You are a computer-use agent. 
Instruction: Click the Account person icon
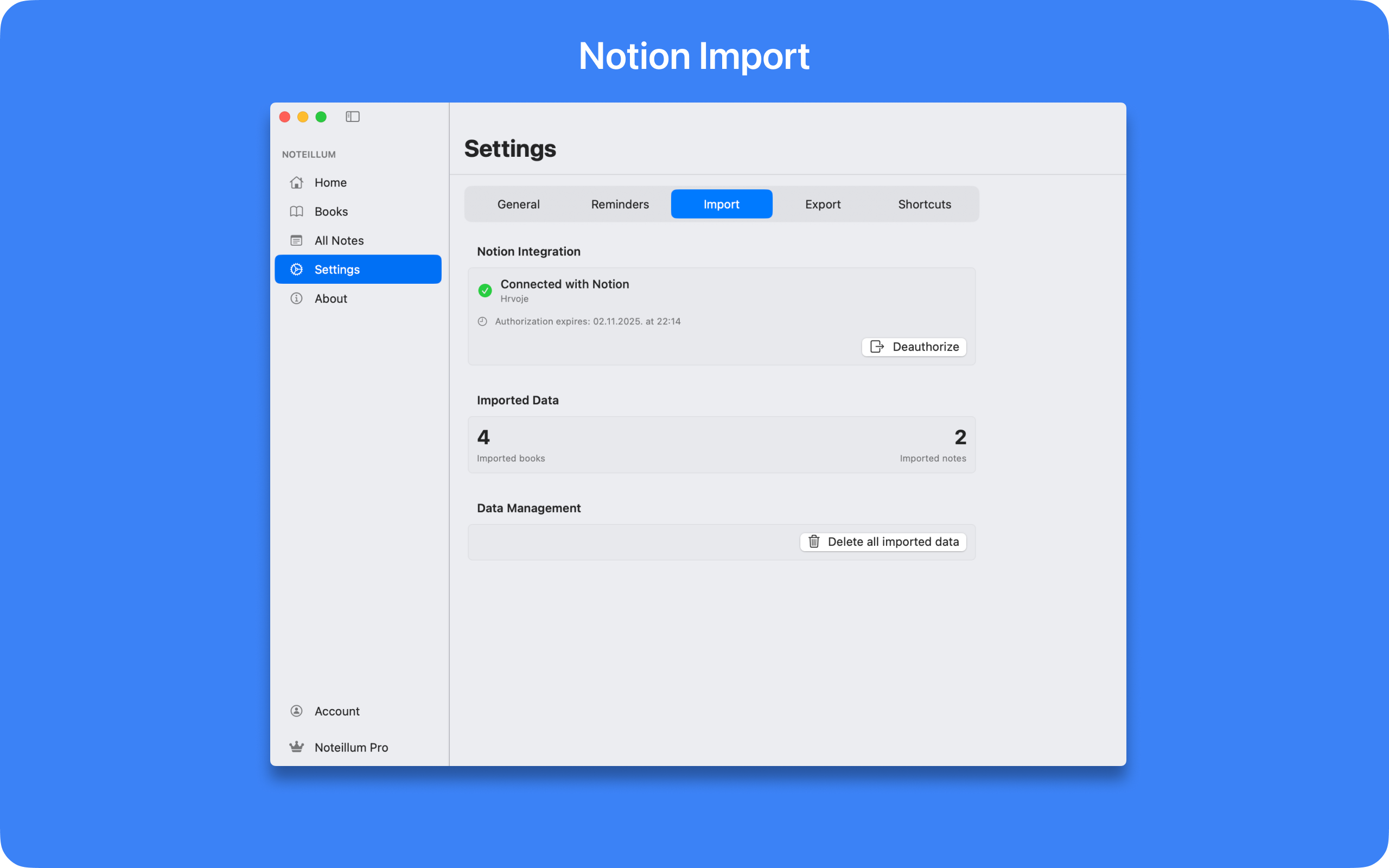[x=296, y=711]
